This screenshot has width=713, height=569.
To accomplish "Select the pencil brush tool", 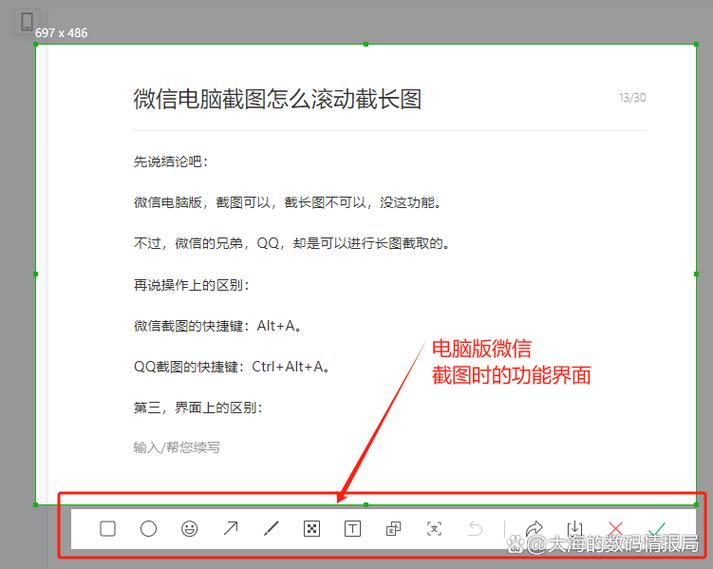I will coord(271,529).
